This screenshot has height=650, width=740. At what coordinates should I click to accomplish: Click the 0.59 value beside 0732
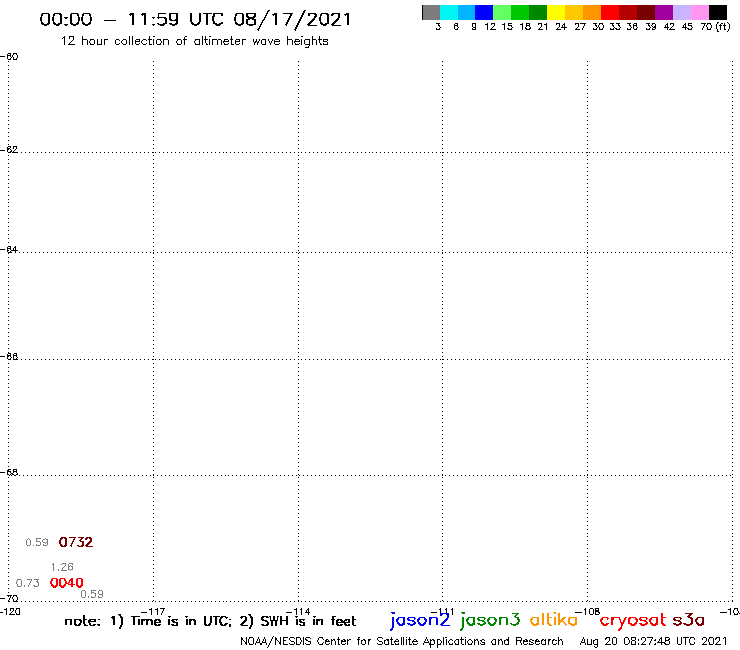tap(37, 542)
